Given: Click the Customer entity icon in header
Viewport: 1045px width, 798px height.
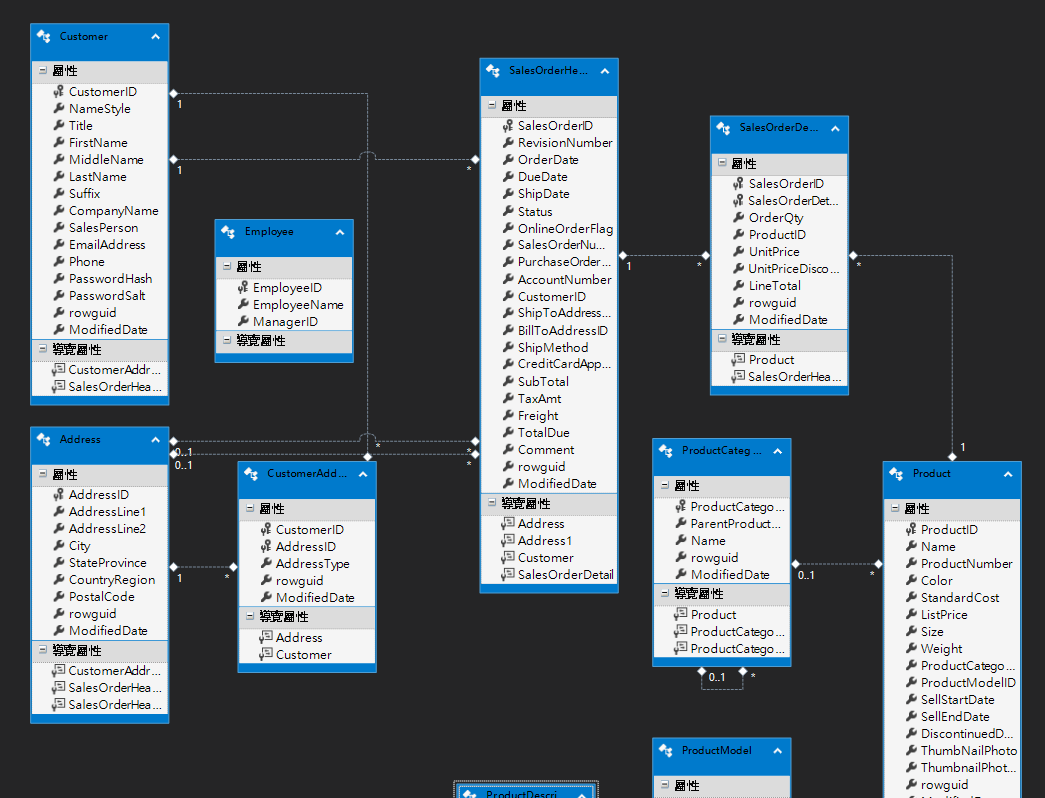Looking at the screenshot, I should point(44,37).
